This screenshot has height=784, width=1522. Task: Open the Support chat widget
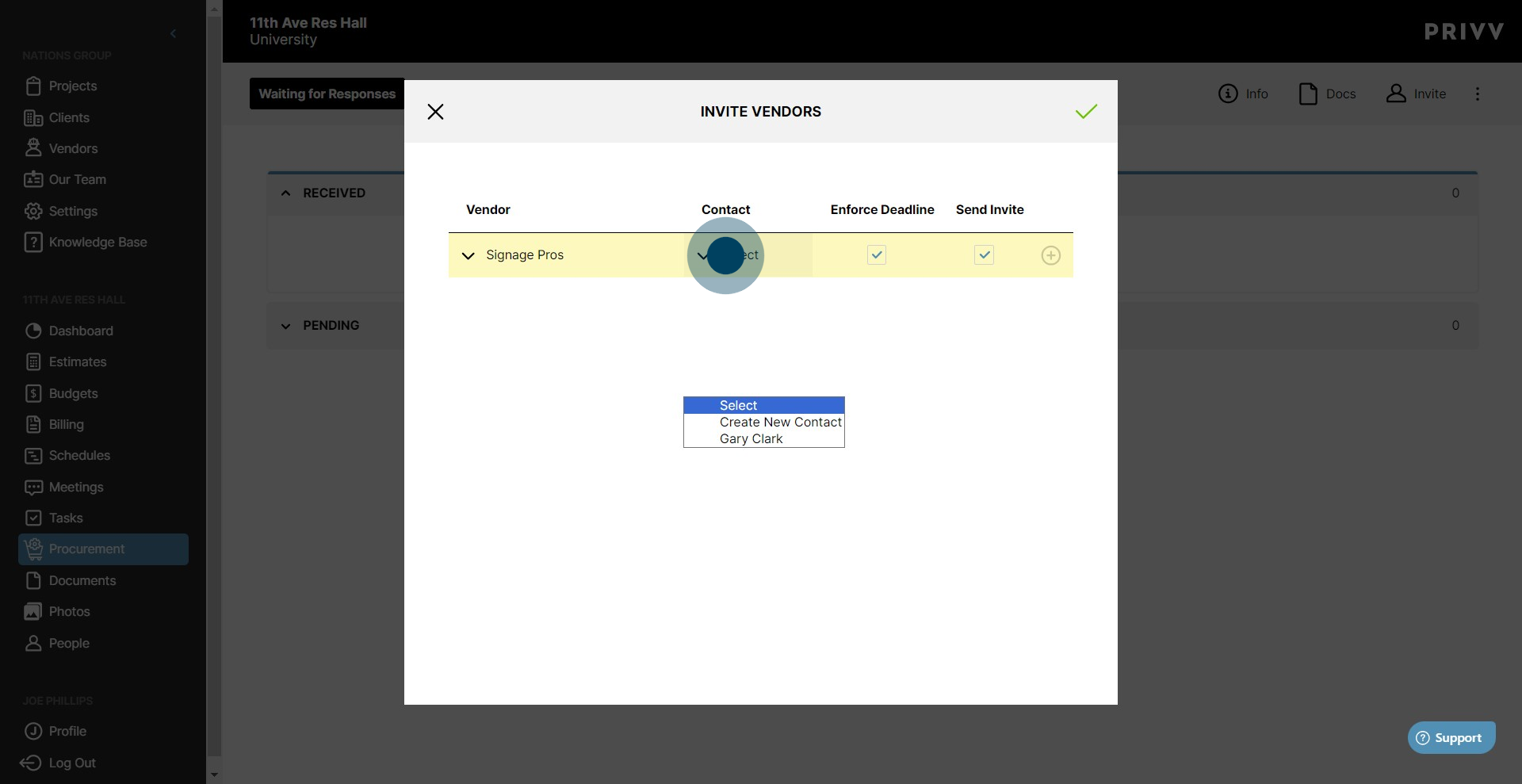coord(1451,737)
